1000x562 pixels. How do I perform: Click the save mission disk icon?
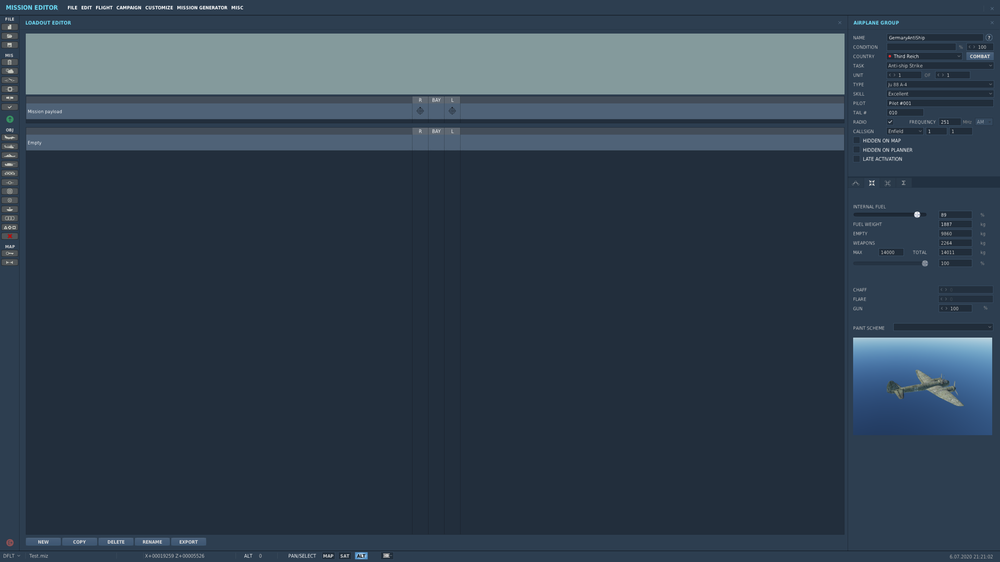tap(10, 45)
